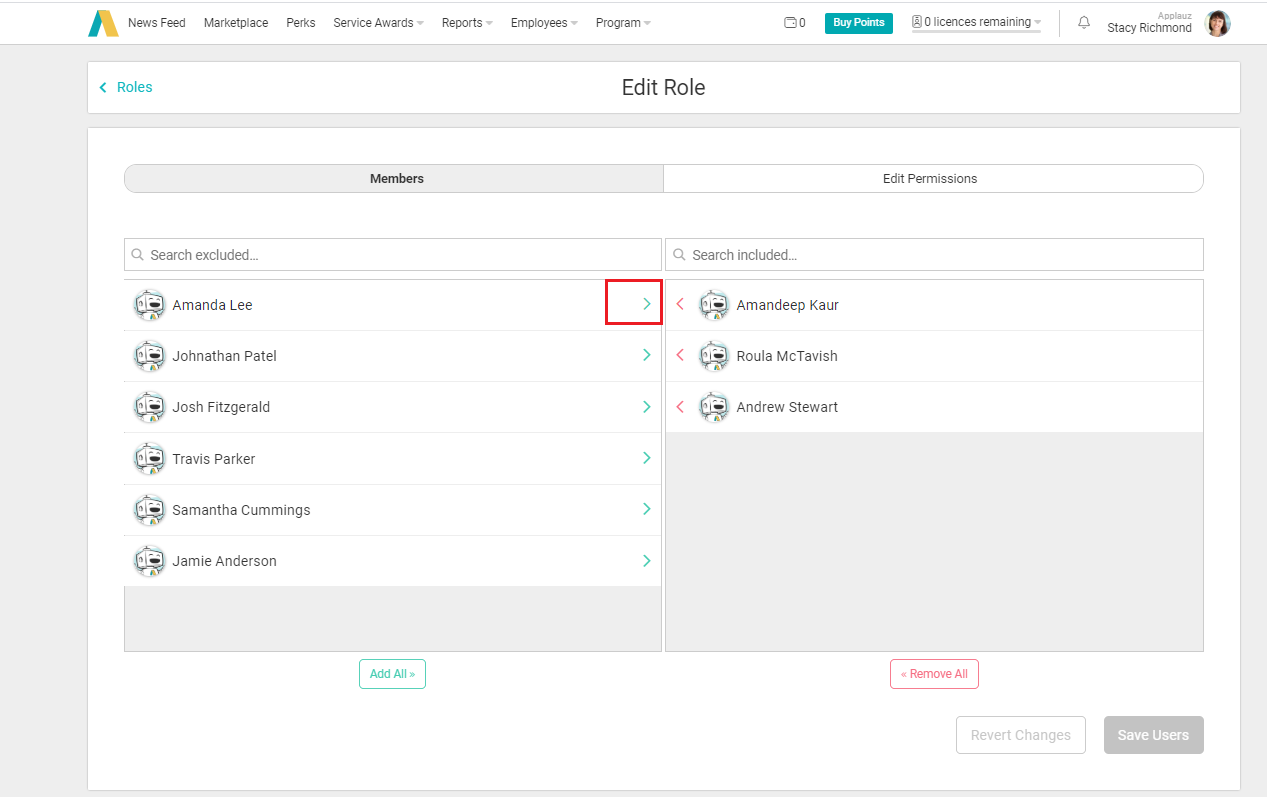Go to Marketplace in the navigation
The height and width of the screenshot is (797, 1267).
point(236,23)
